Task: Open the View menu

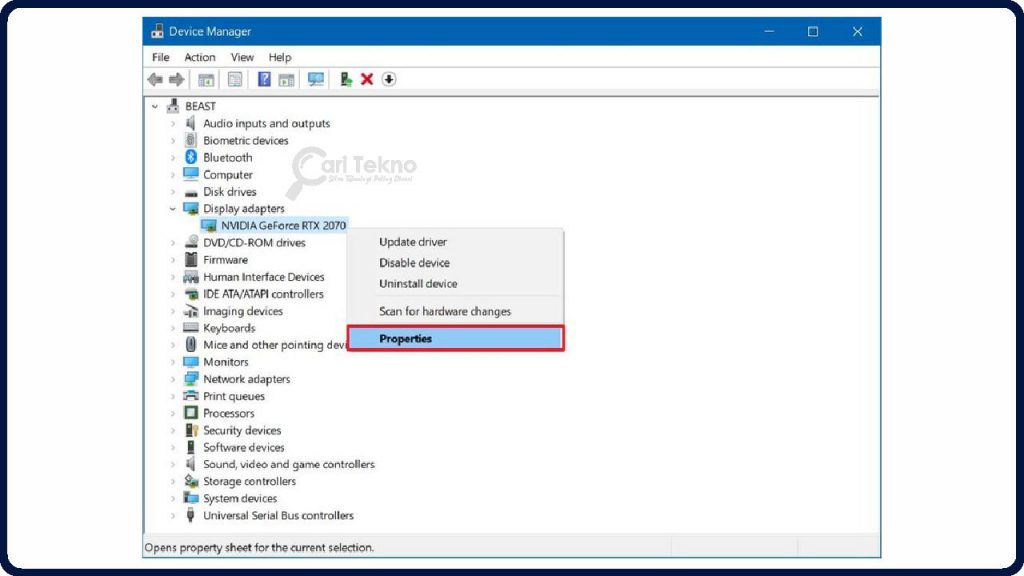Action: pyautogui.click(x=242, y=57)
